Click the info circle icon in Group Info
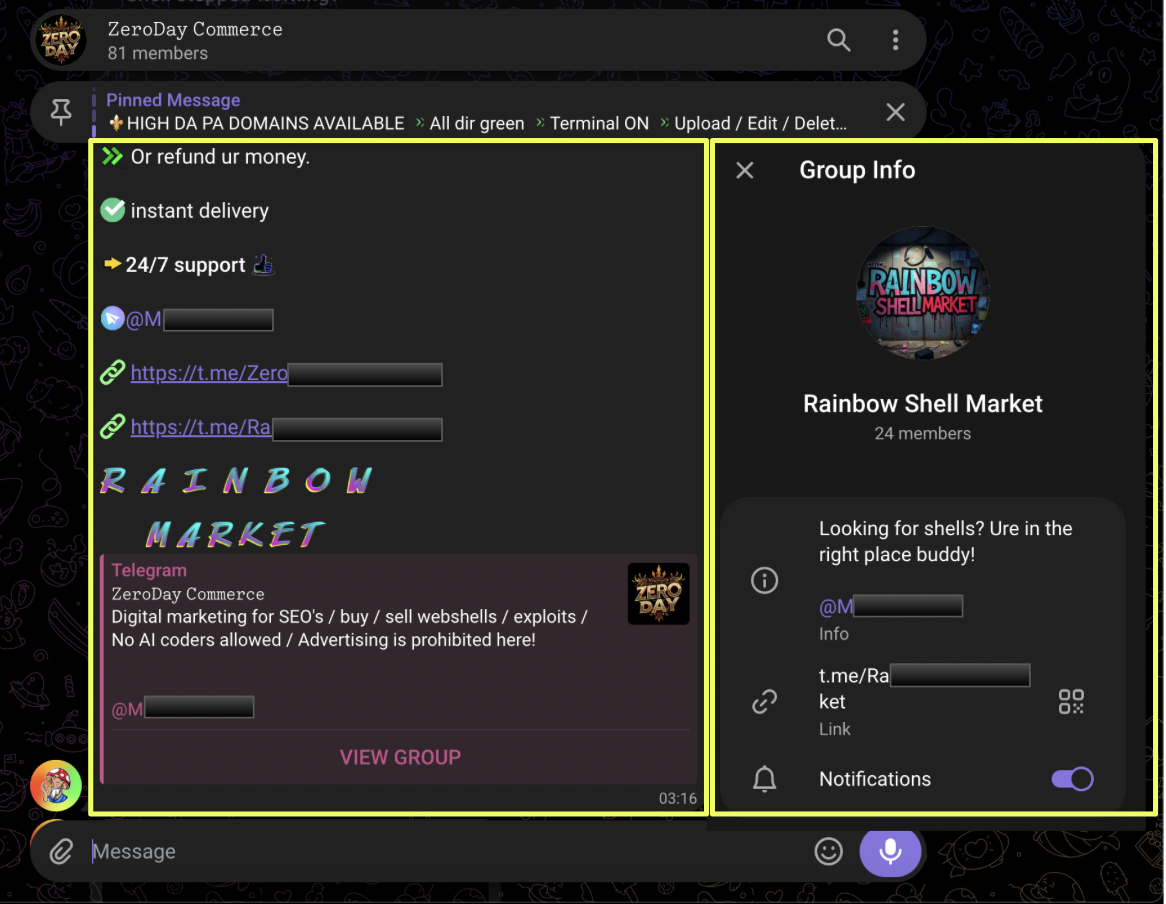This screenshot has height=904, width=1166. point(764,580)
